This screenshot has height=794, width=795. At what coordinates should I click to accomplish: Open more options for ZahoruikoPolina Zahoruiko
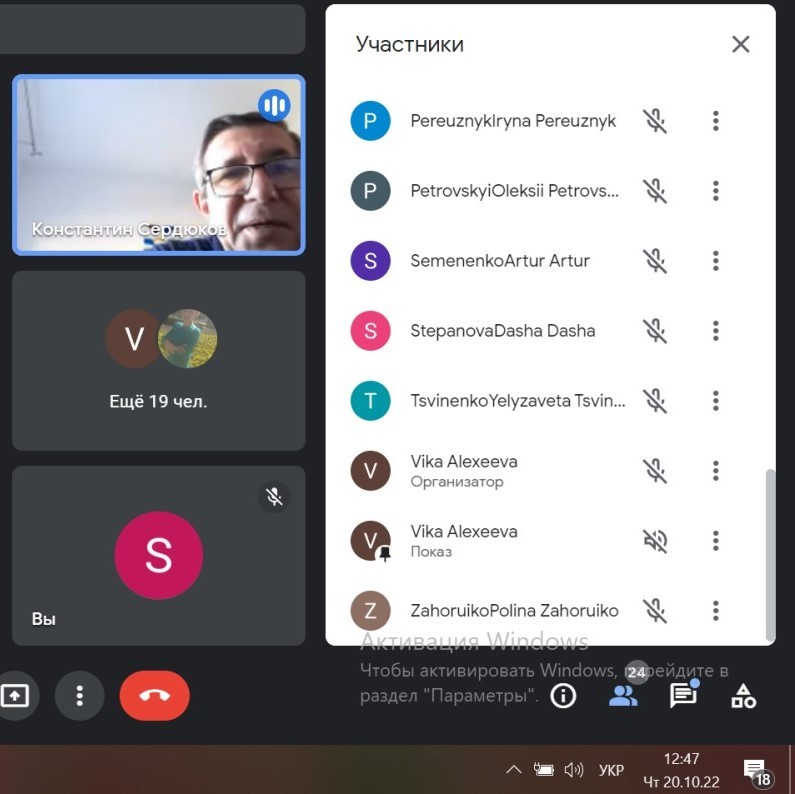[715, 610]
